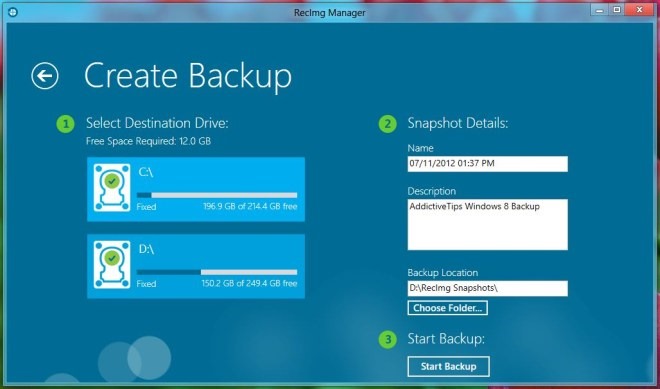Click the snapshot Name field

(x=487, y=164)
